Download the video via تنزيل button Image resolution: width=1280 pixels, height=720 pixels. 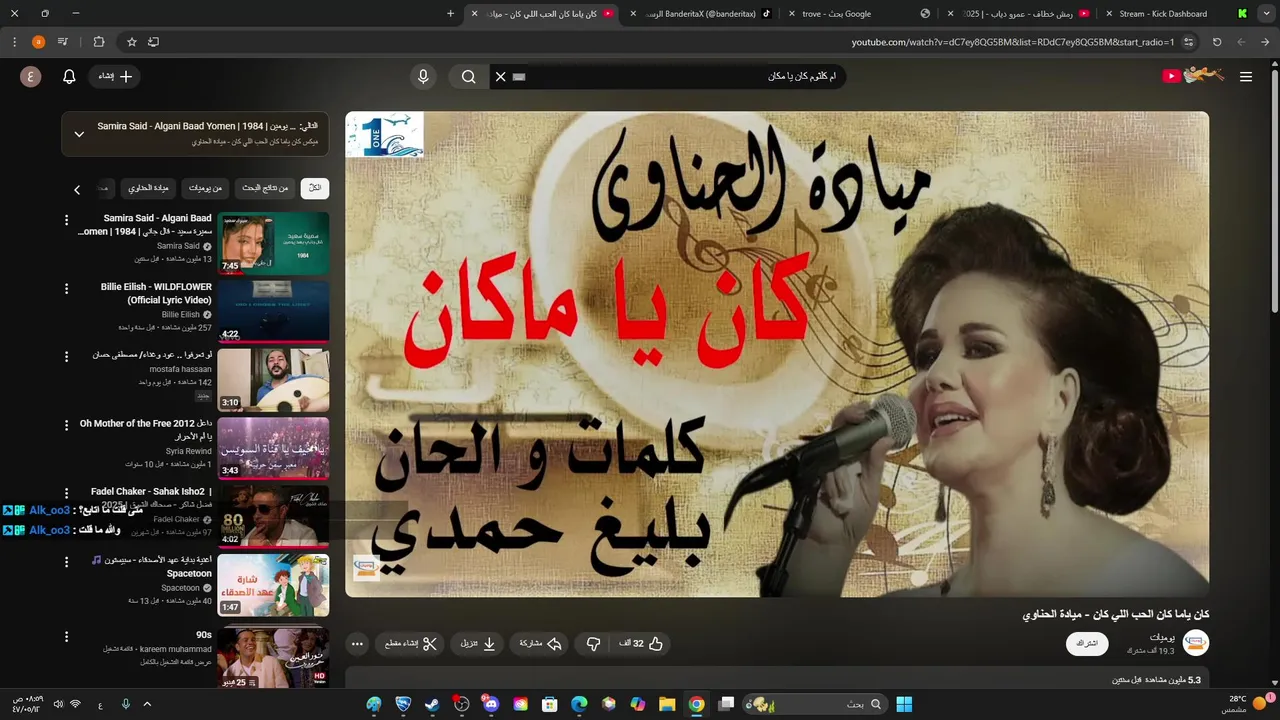pyautogui.click(x=478, y=644)
